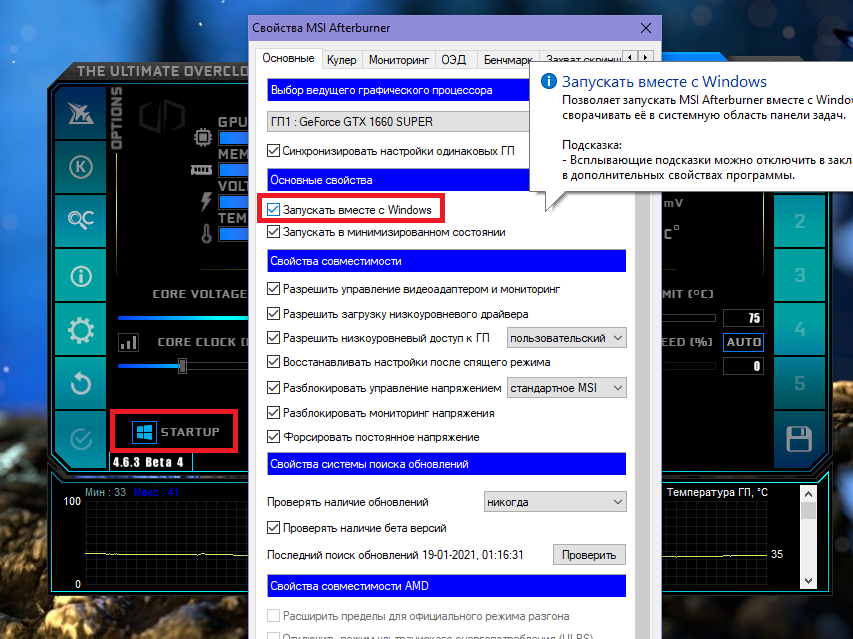Image resolution: width=853 pixels, height=639 pixels.
Task: Click the Температура ГП graph label
Action: pos(717,492)
